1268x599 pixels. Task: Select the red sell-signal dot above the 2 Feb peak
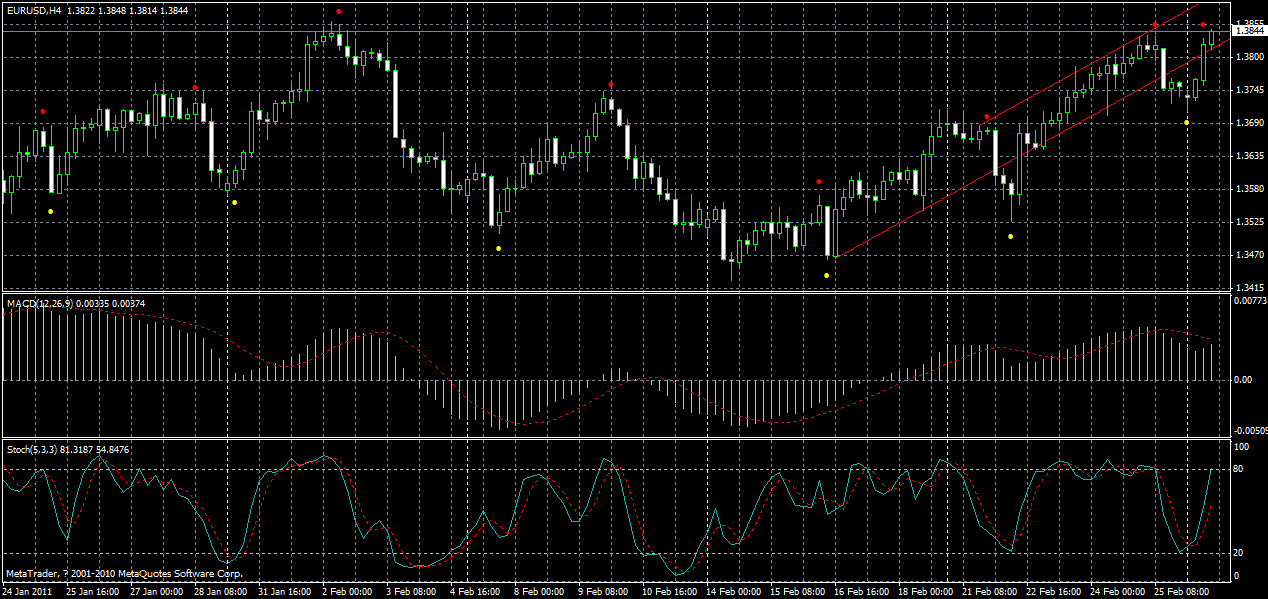tap(340, 12)
